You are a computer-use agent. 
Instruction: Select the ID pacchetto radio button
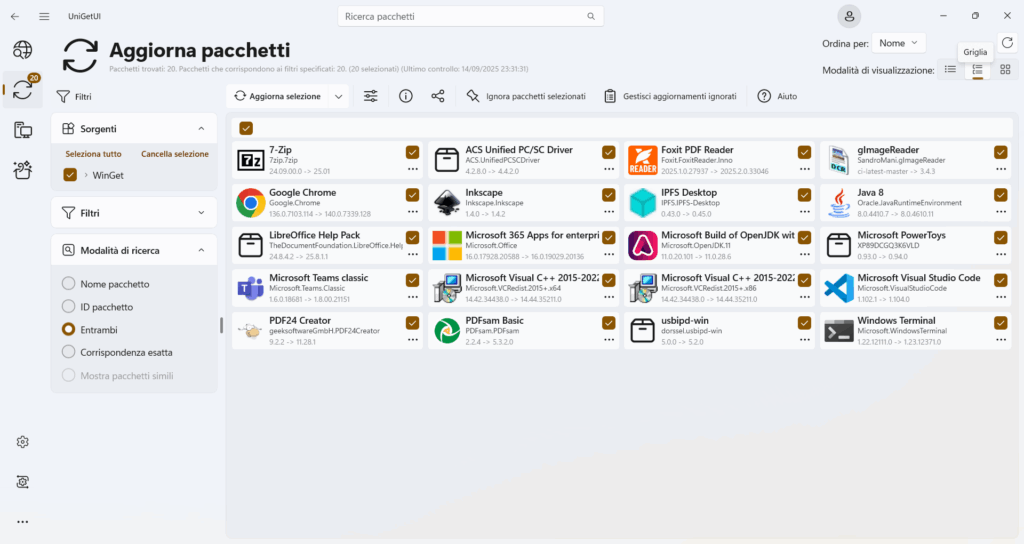click(68, 306)
